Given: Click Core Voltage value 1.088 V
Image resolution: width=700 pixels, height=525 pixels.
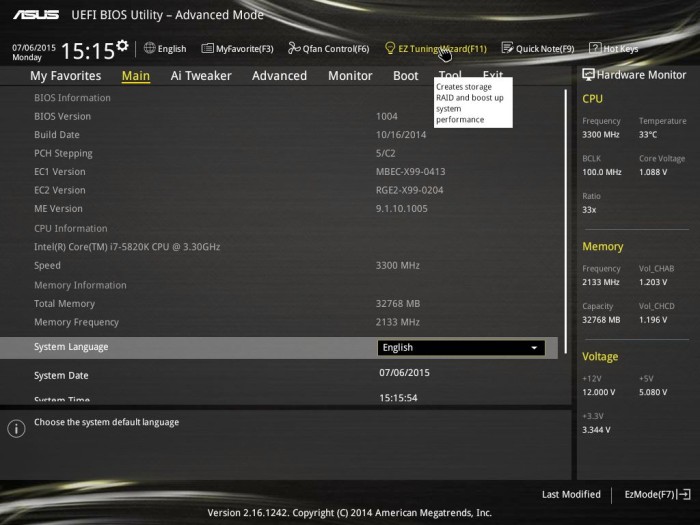Looking at the screenshot, I should pyautogui.click(x=653, y=172).
